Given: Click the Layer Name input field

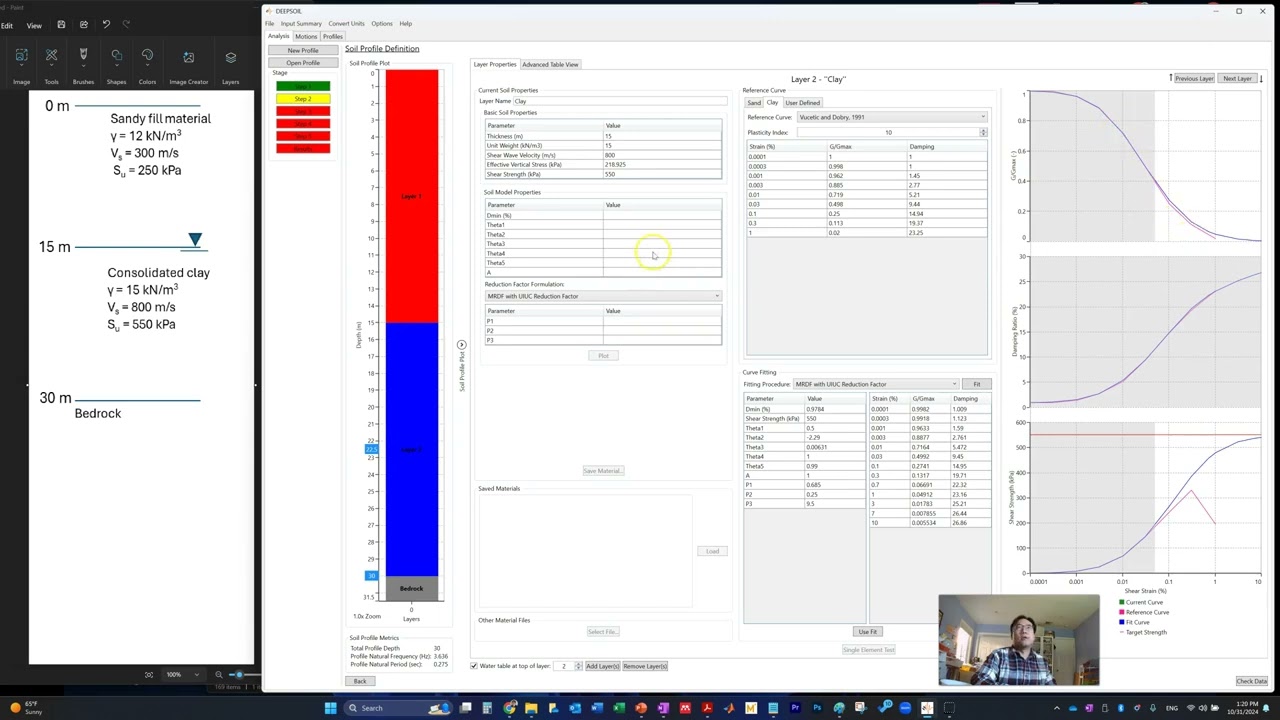Looking at the screenshot, I should point(620,101).
